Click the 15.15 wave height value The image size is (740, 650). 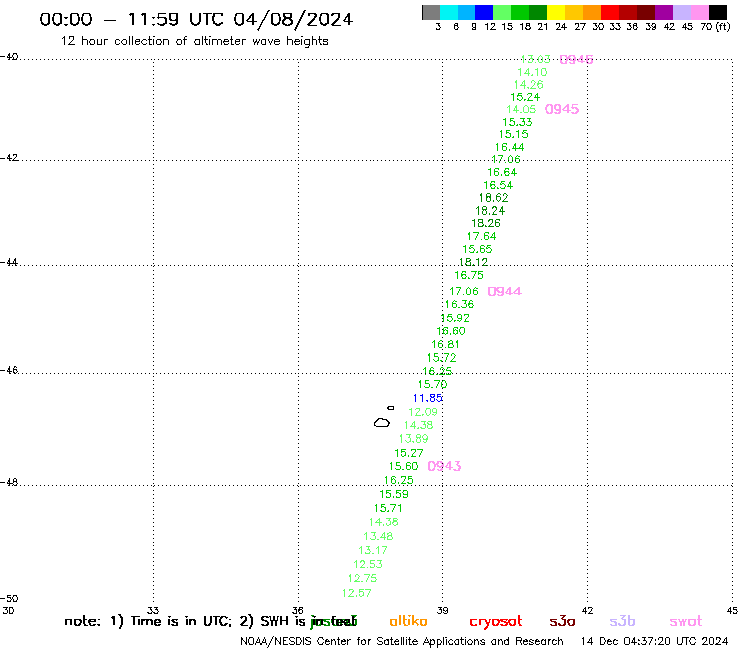(514, 135)
